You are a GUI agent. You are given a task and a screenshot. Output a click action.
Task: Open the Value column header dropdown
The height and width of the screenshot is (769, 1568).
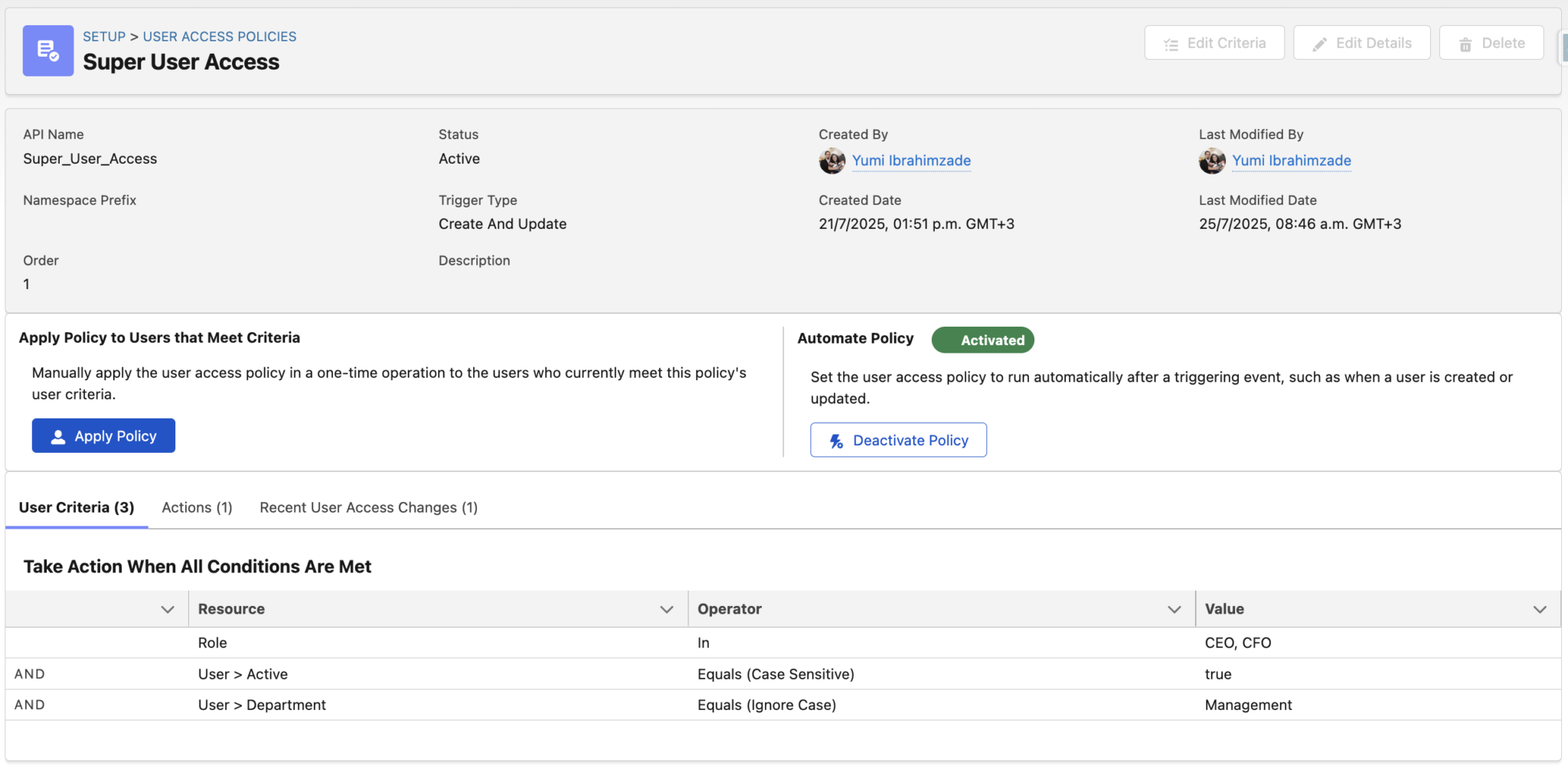click(1540, 608)
